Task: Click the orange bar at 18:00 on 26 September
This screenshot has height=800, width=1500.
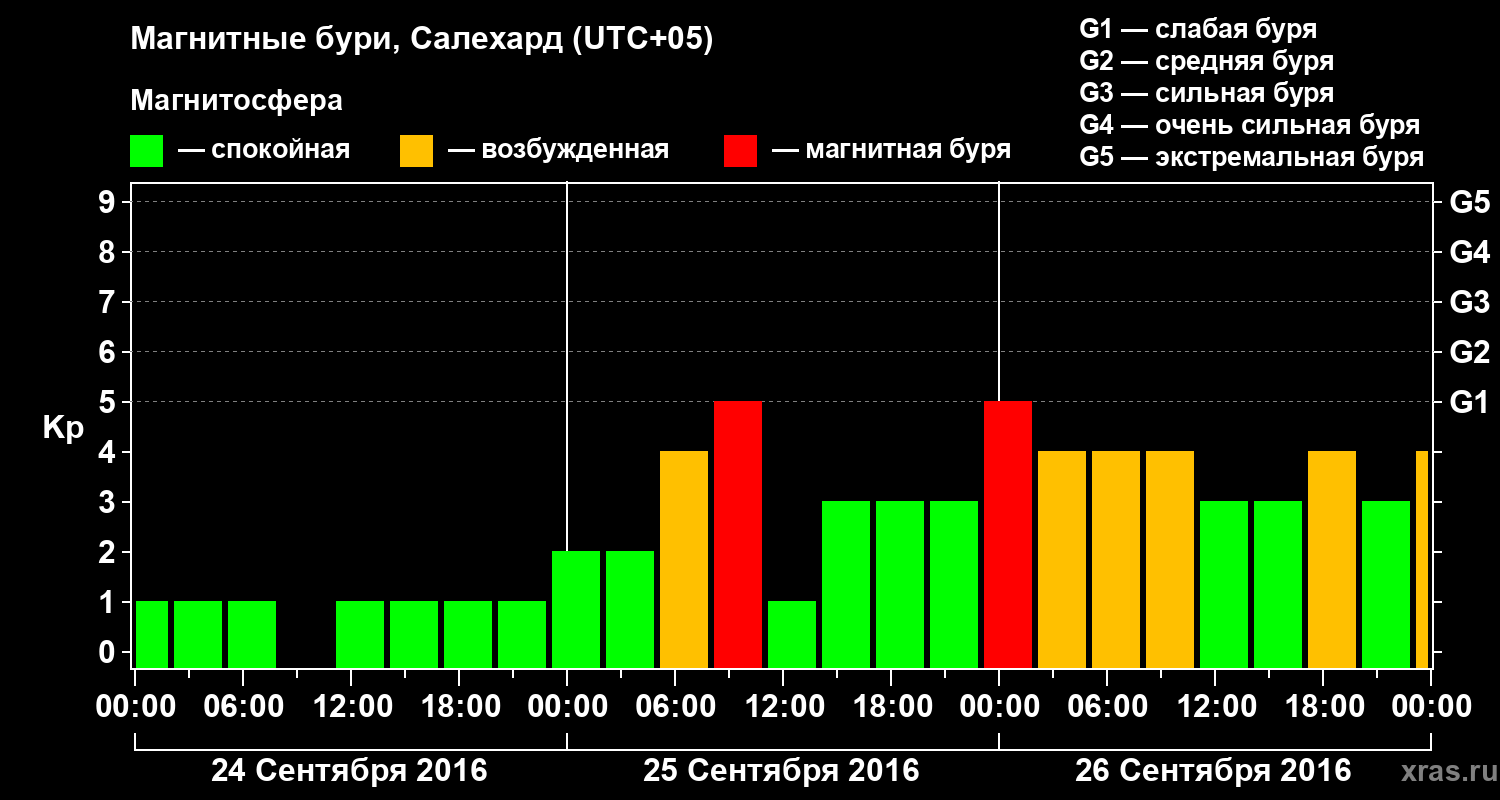Action: tap(1332, 559)
